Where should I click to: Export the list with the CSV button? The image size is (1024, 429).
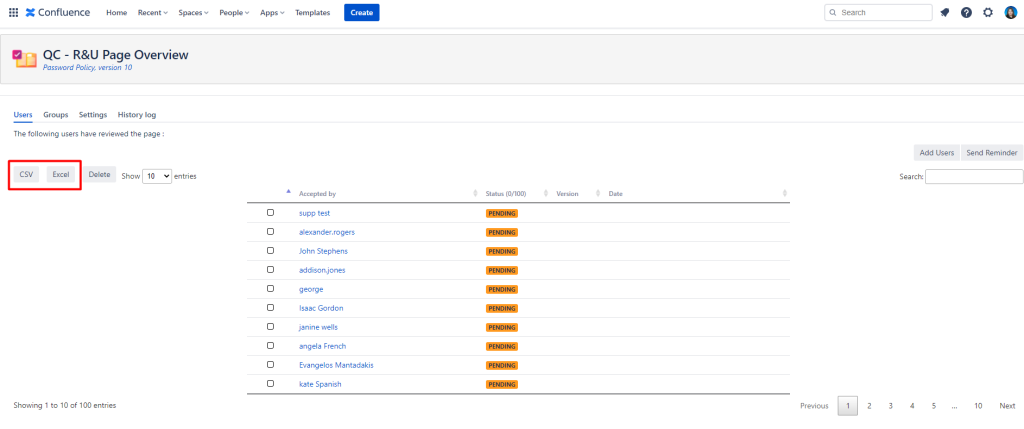pyautogui.click(x=27, y=175)
